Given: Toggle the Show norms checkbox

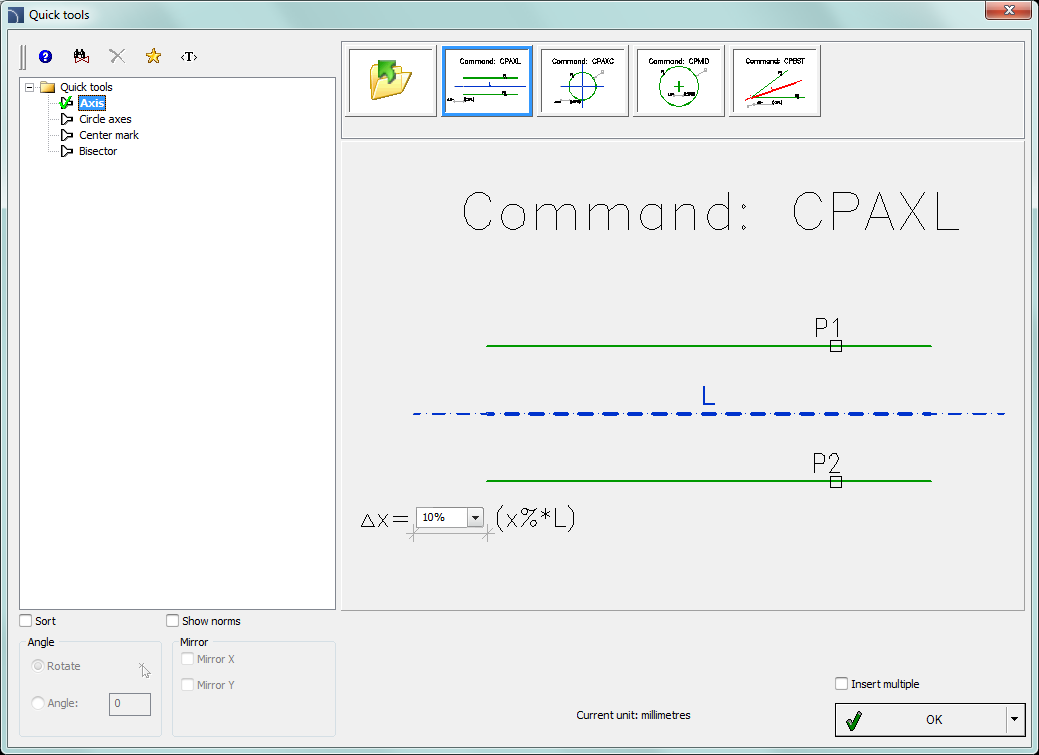Looking at the screenshot, I should point(173,621).
